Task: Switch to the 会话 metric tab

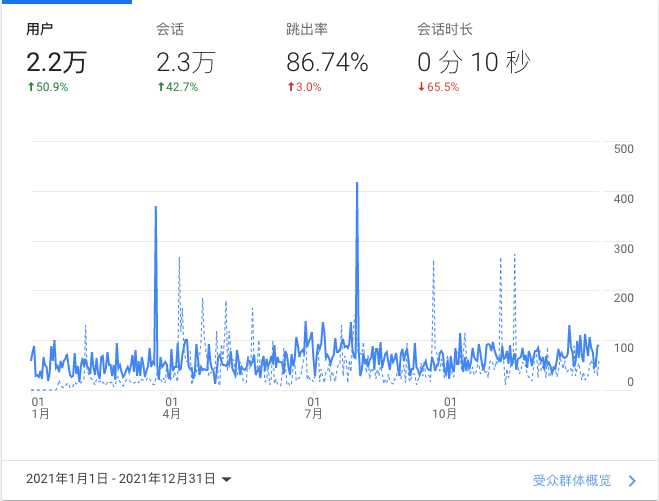Action: coord(170,29)
